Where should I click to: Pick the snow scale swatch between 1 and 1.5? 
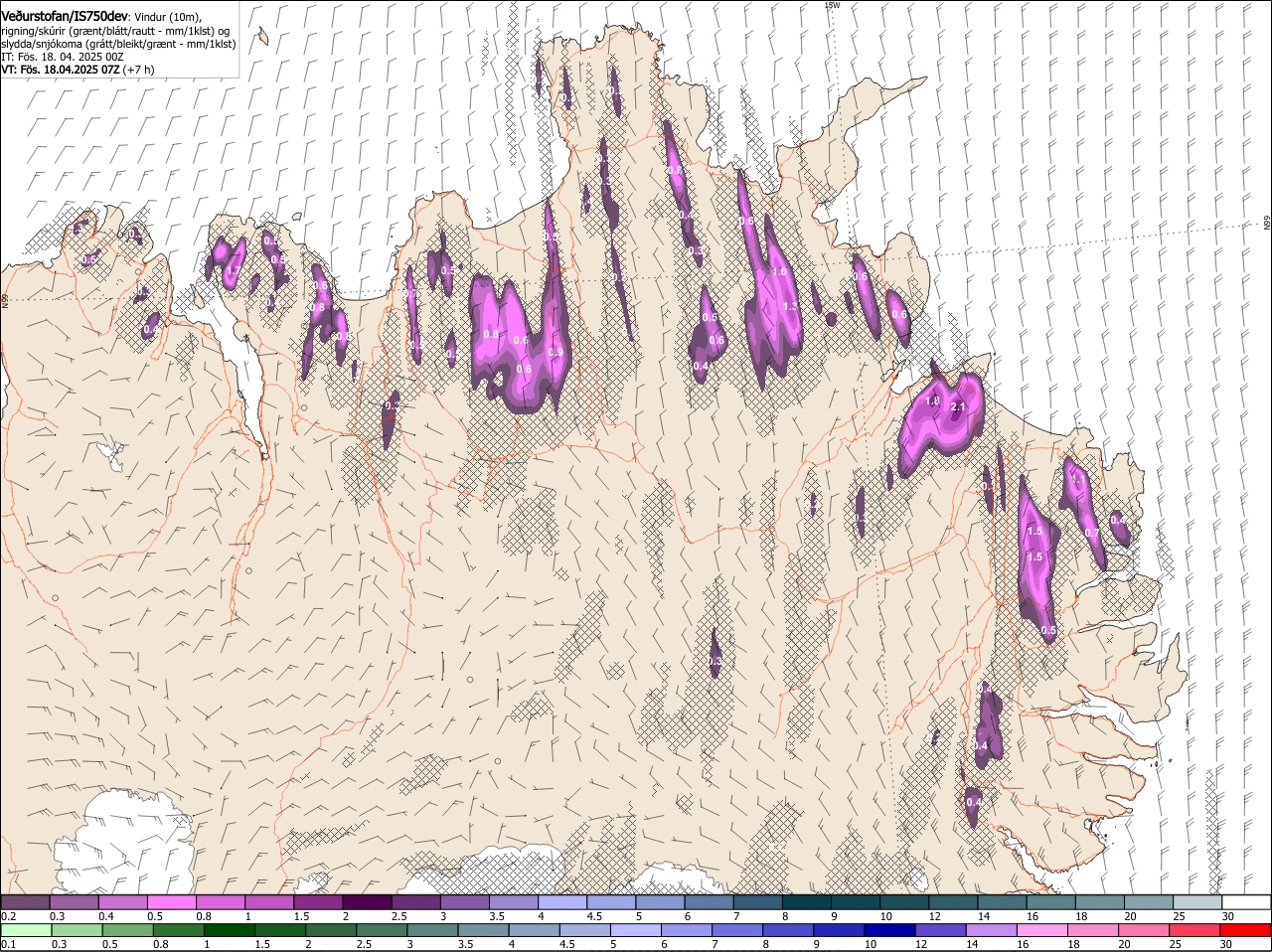point(268,902)
